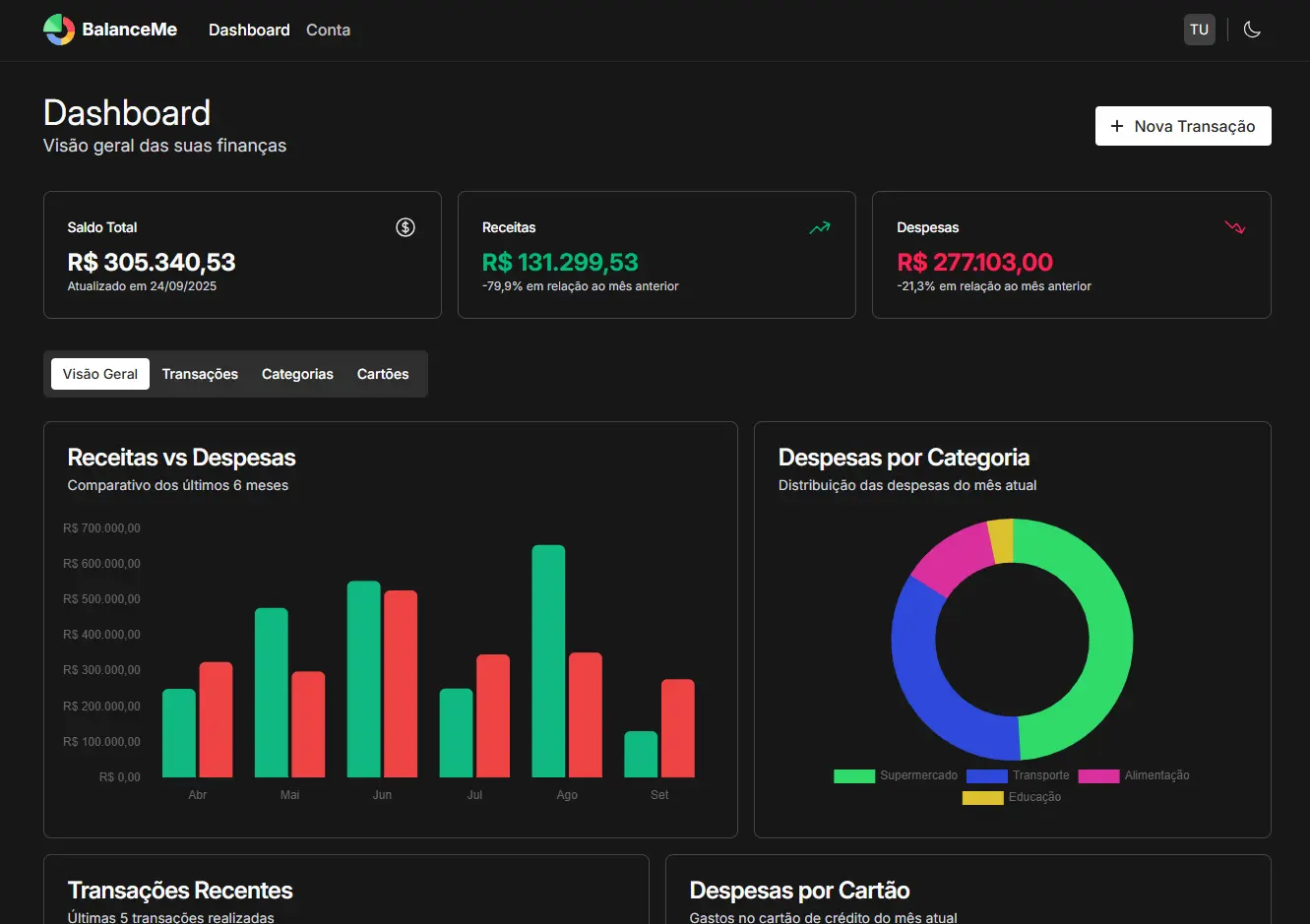
Task: Click the BalanceMe brand name
Action: (130, 30)
